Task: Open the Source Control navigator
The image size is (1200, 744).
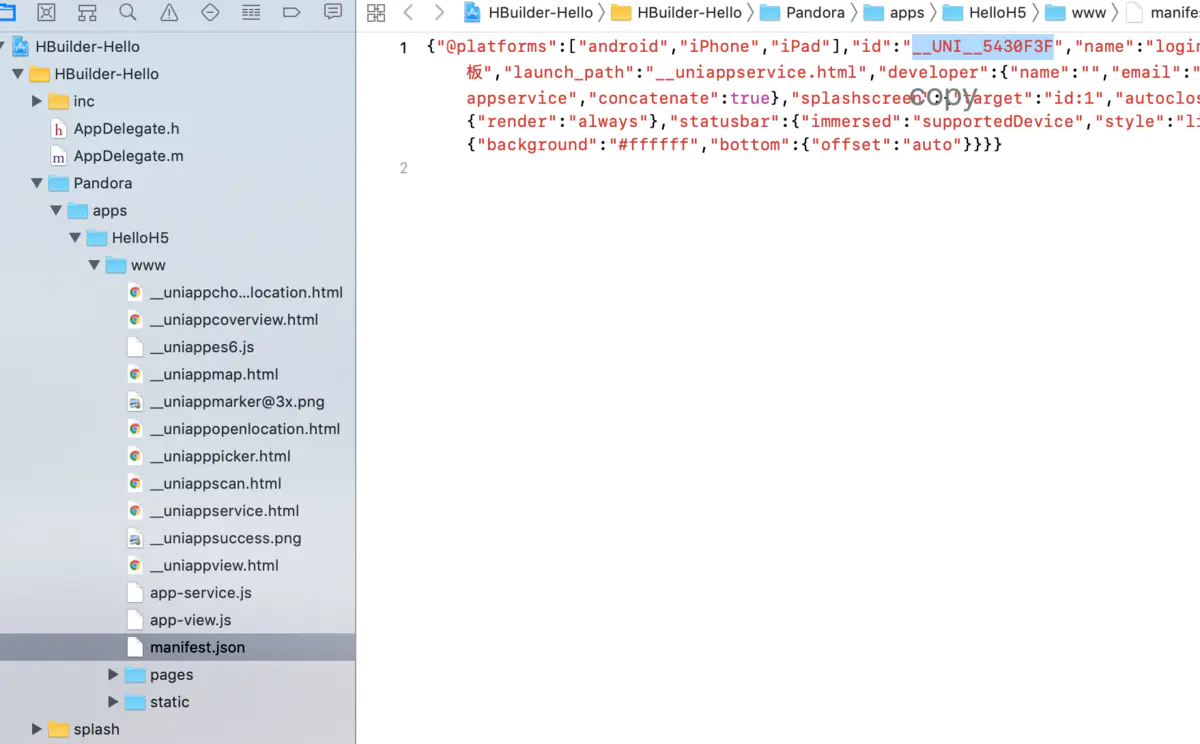Action: click(46, 13)
